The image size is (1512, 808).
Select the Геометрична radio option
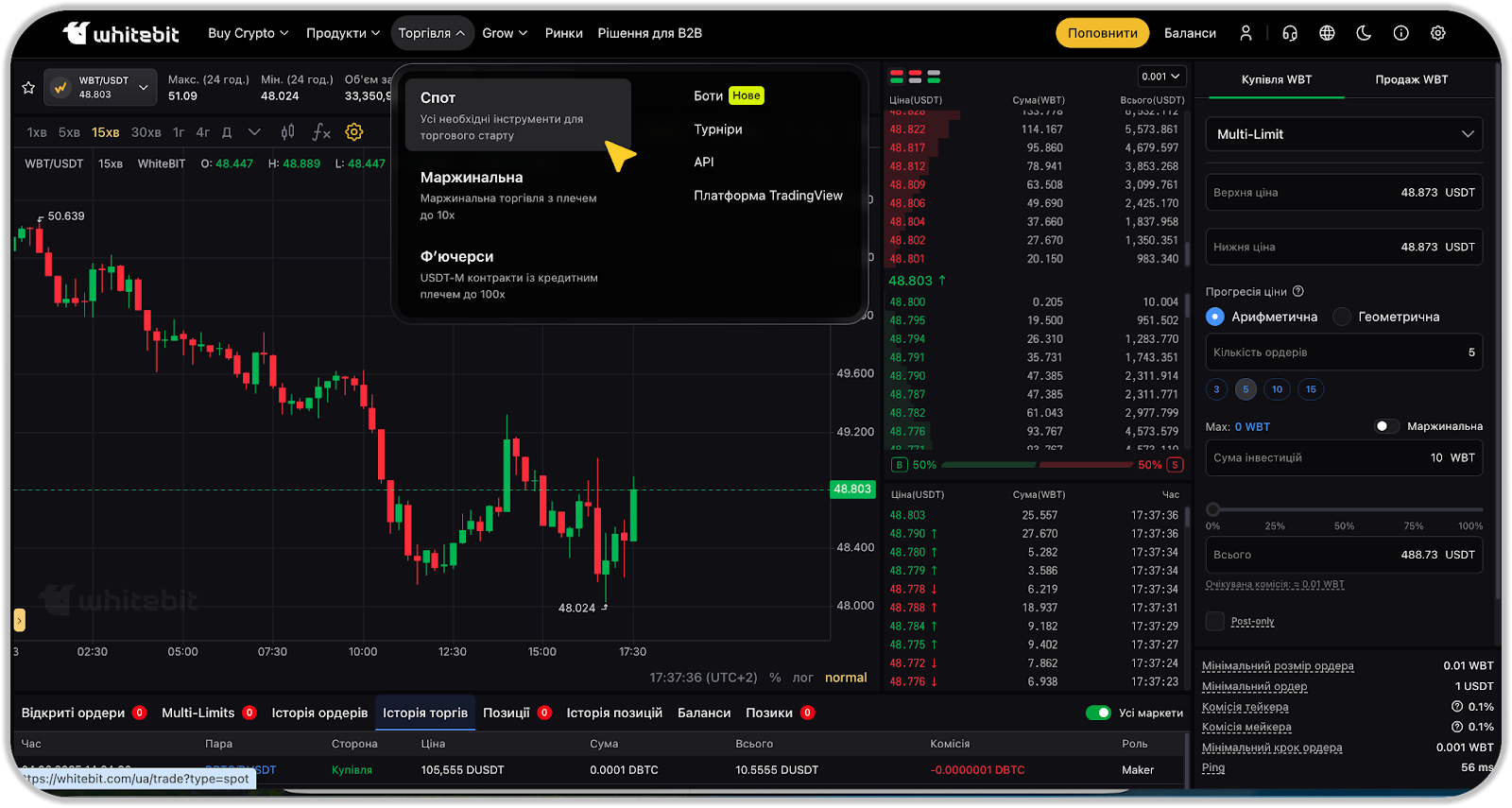point(1342,317)
